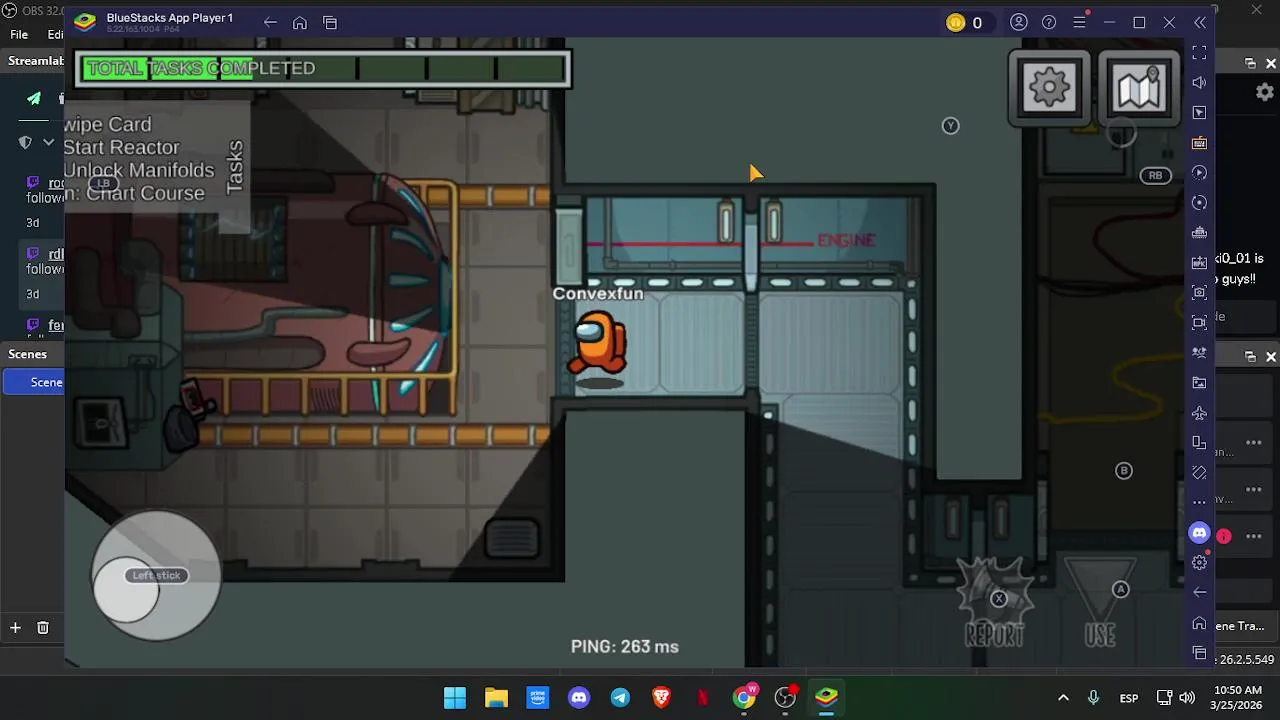
Task: Open BlueStacks recent apps from title bar
Action: 330,22
